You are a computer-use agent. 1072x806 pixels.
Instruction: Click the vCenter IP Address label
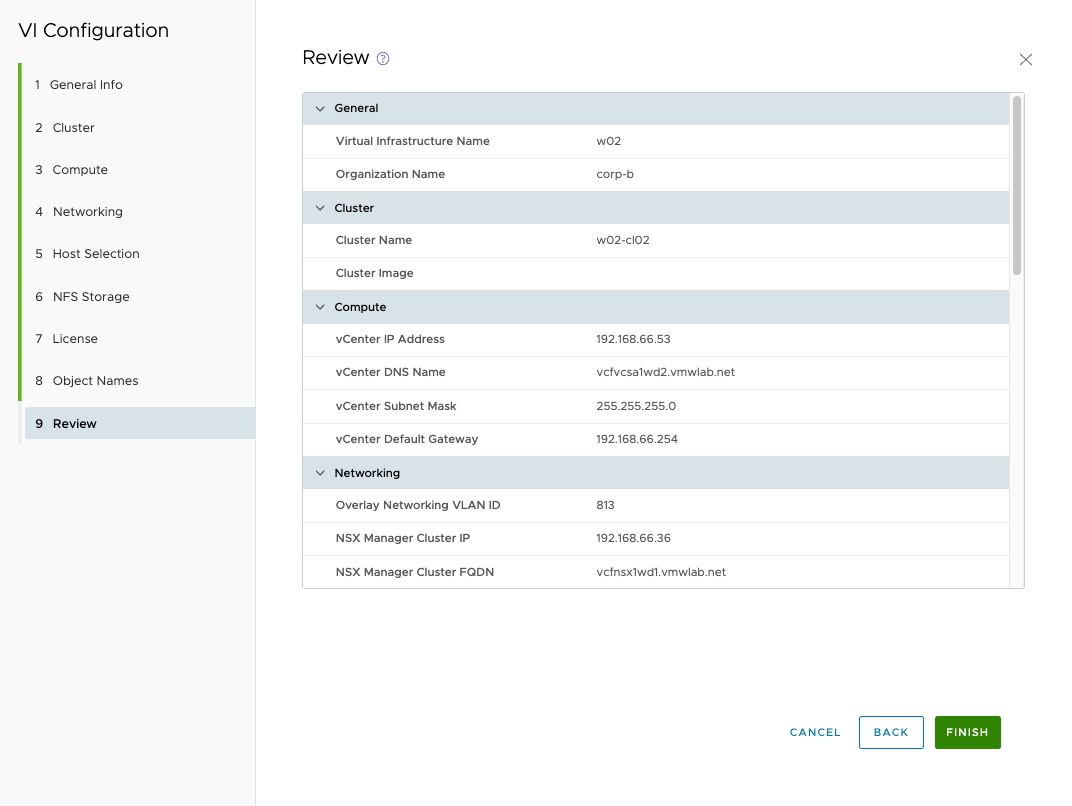tap(390, 339)
